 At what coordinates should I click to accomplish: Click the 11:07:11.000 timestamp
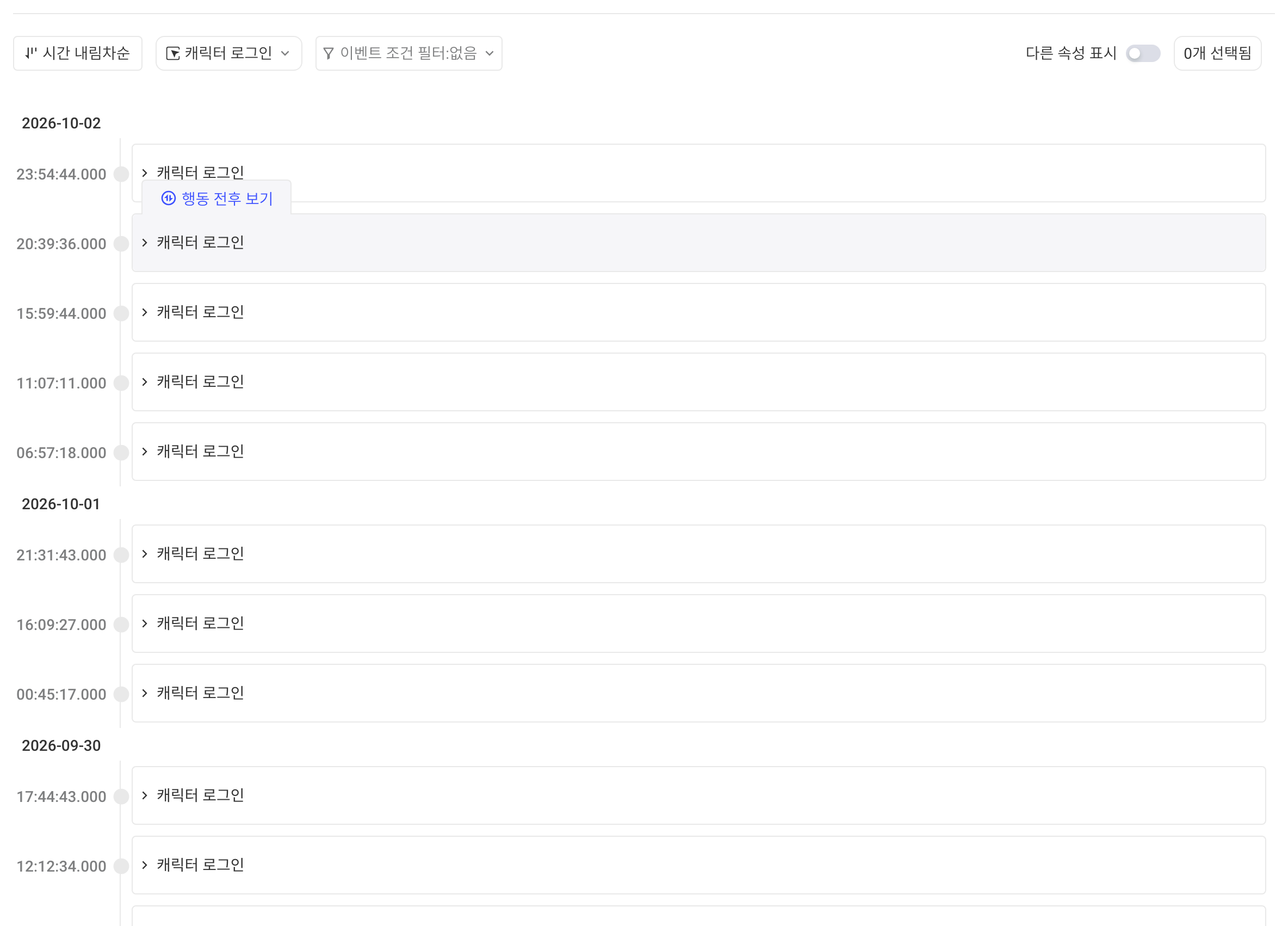[61, 384]
